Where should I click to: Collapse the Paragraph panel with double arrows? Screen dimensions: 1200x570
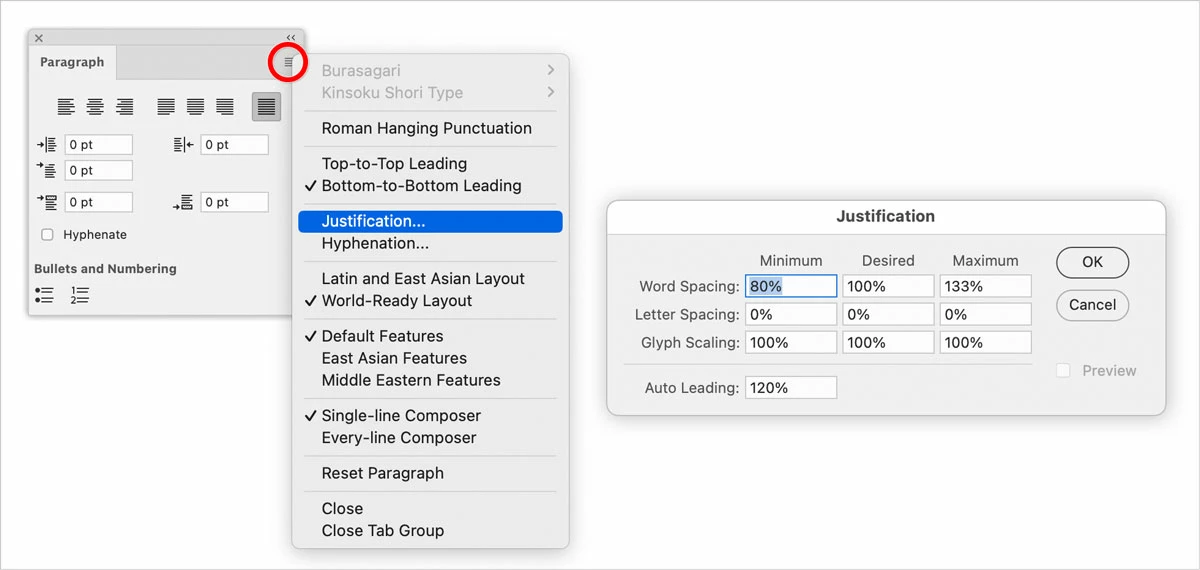(291, 38)
